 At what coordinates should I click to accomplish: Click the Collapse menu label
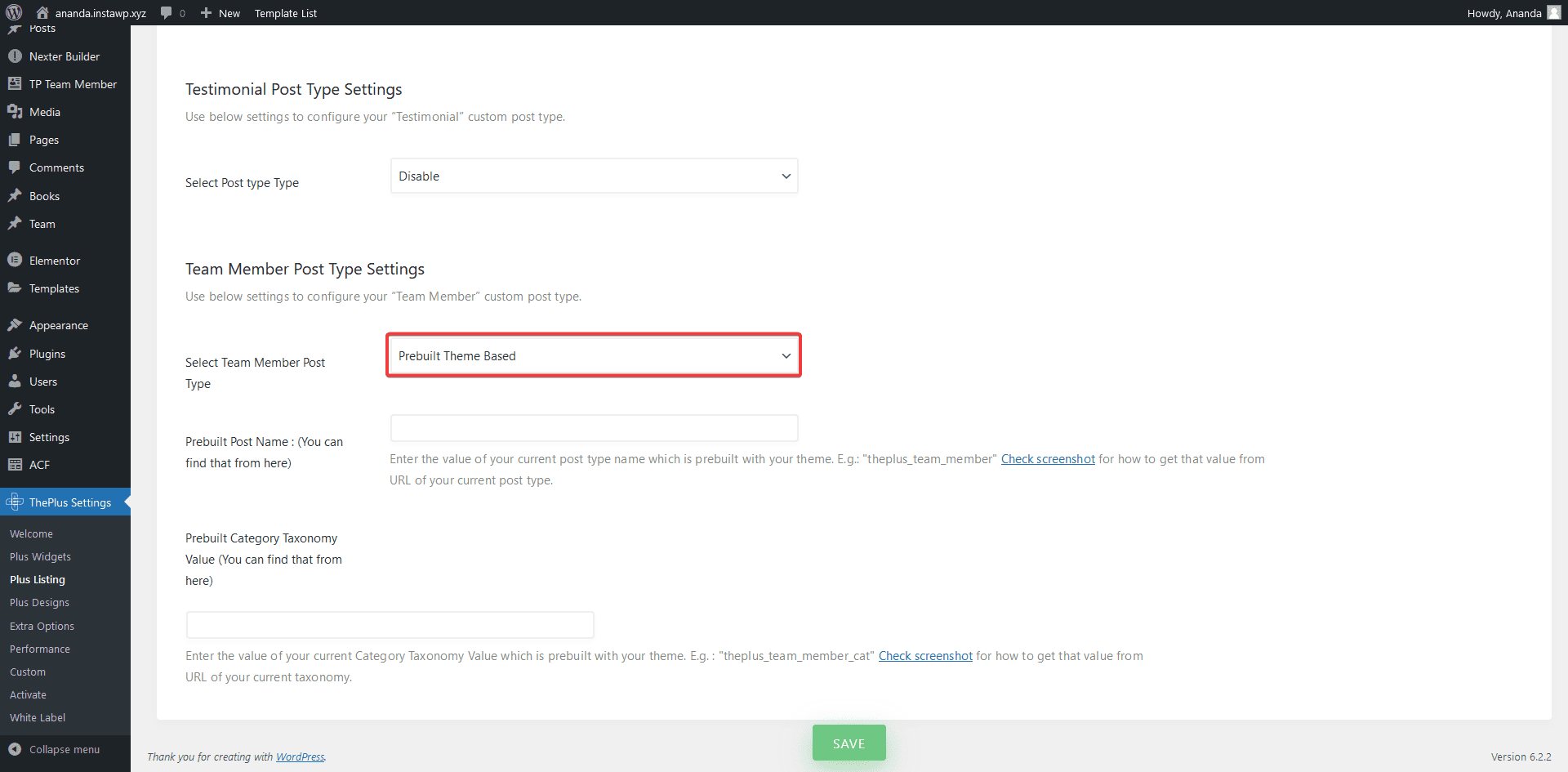click(x=65, y=749)
